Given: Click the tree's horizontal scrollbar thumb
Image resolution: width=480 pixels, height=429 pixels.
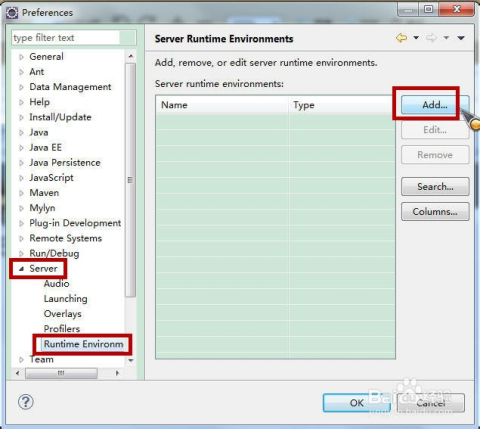Looking at the screenshot, I should pos(61,373).
